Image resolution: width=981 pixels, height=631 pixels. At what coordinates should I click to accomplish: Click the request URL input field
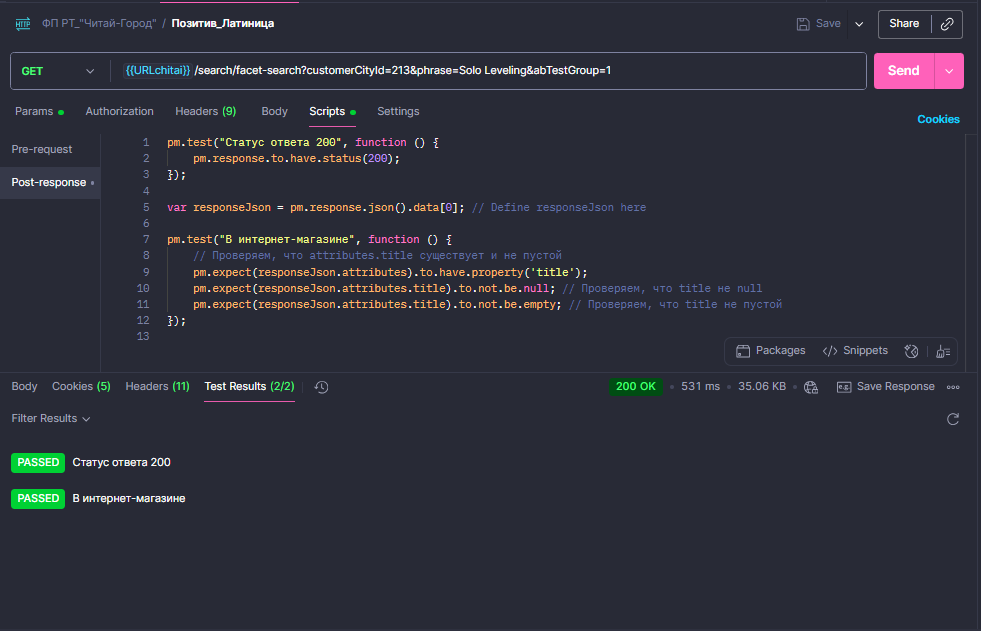[x=488, y=71]
